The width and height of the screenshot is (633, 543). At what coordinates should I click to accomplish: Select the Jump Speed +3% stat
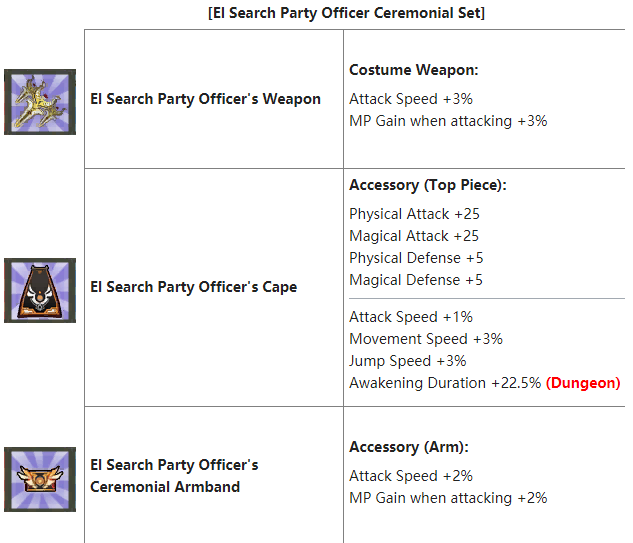tap(408, 361)
